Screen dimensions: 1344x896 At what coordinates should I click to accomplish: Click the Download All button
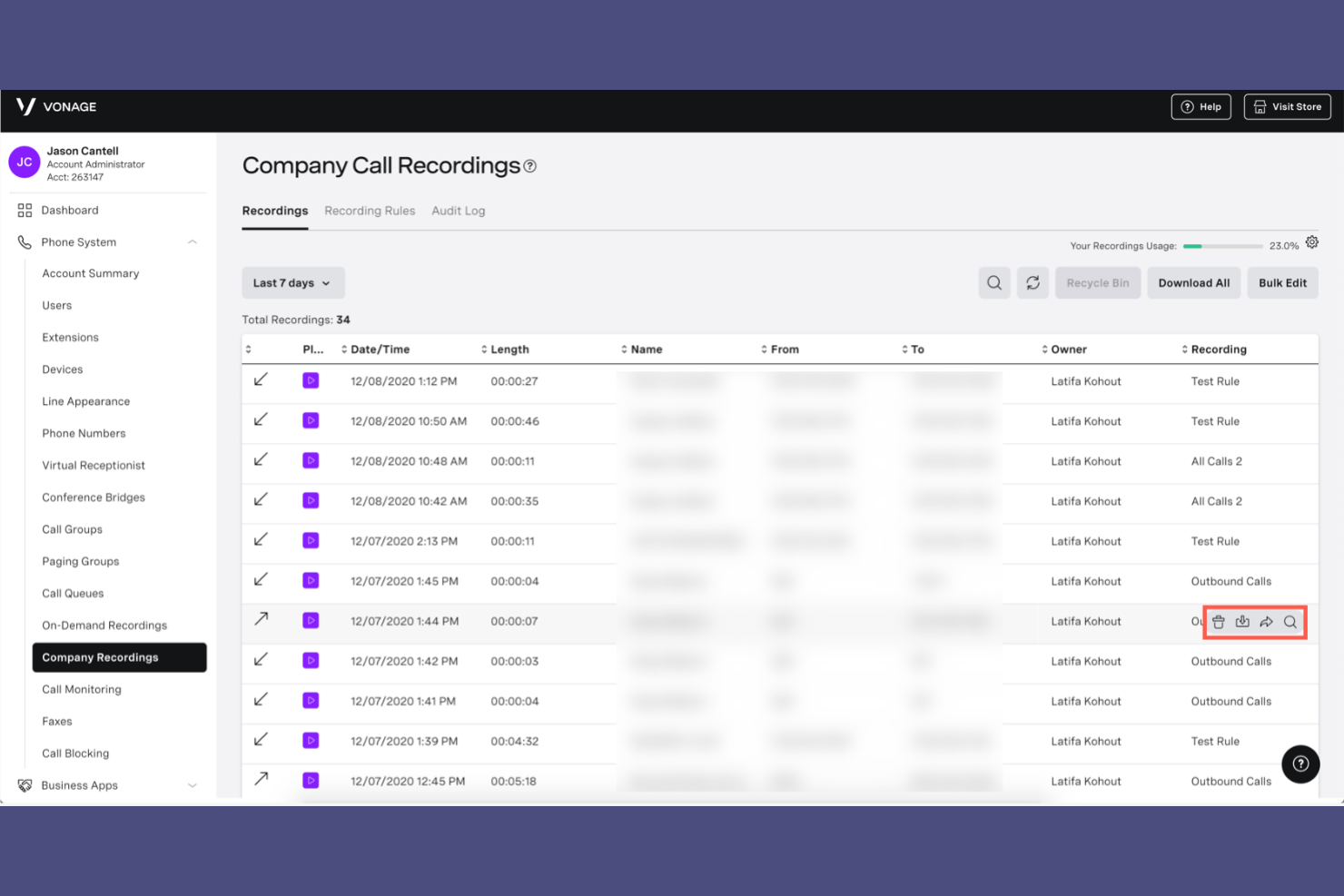click(x=1193, y=282)
